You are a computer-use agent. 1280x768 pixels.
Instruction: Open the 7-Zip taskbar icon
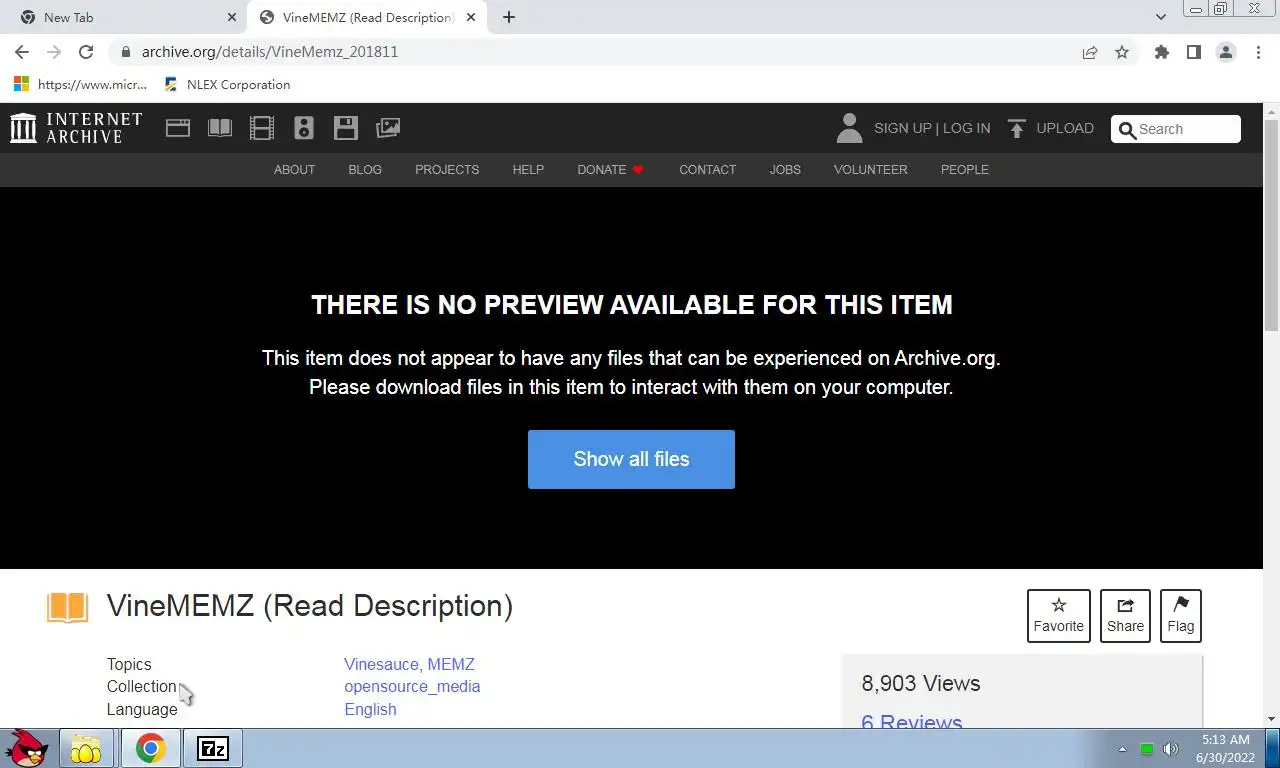213,748
